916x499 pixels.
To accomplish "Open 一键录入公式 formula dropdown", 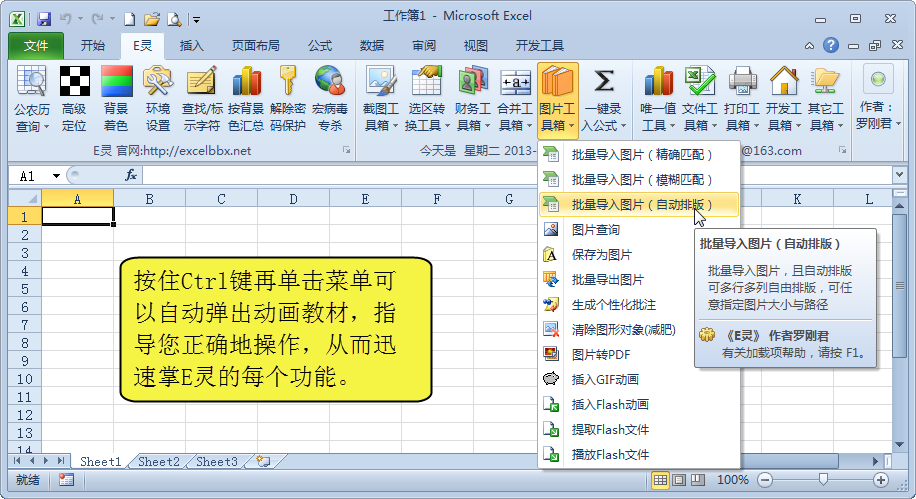I will click(x=603, y=98).
